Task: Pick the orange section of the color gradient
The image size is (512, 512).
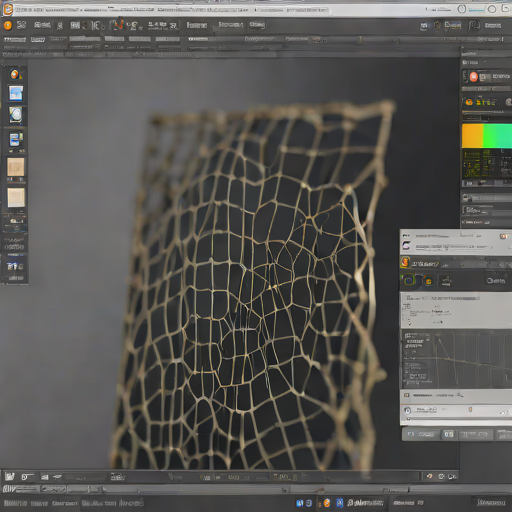Action: click(x=472, y=136)
